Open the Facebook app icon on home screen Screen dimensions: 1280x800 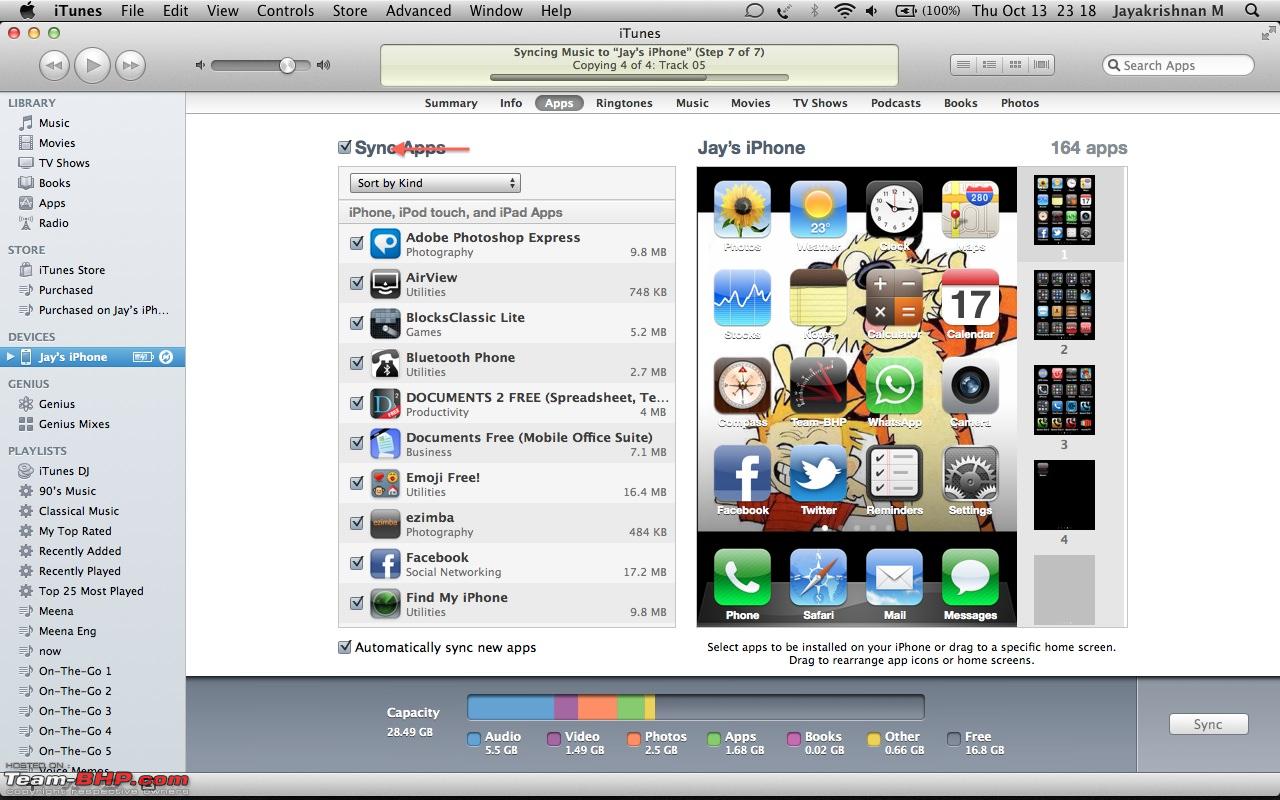coord(742,475)
